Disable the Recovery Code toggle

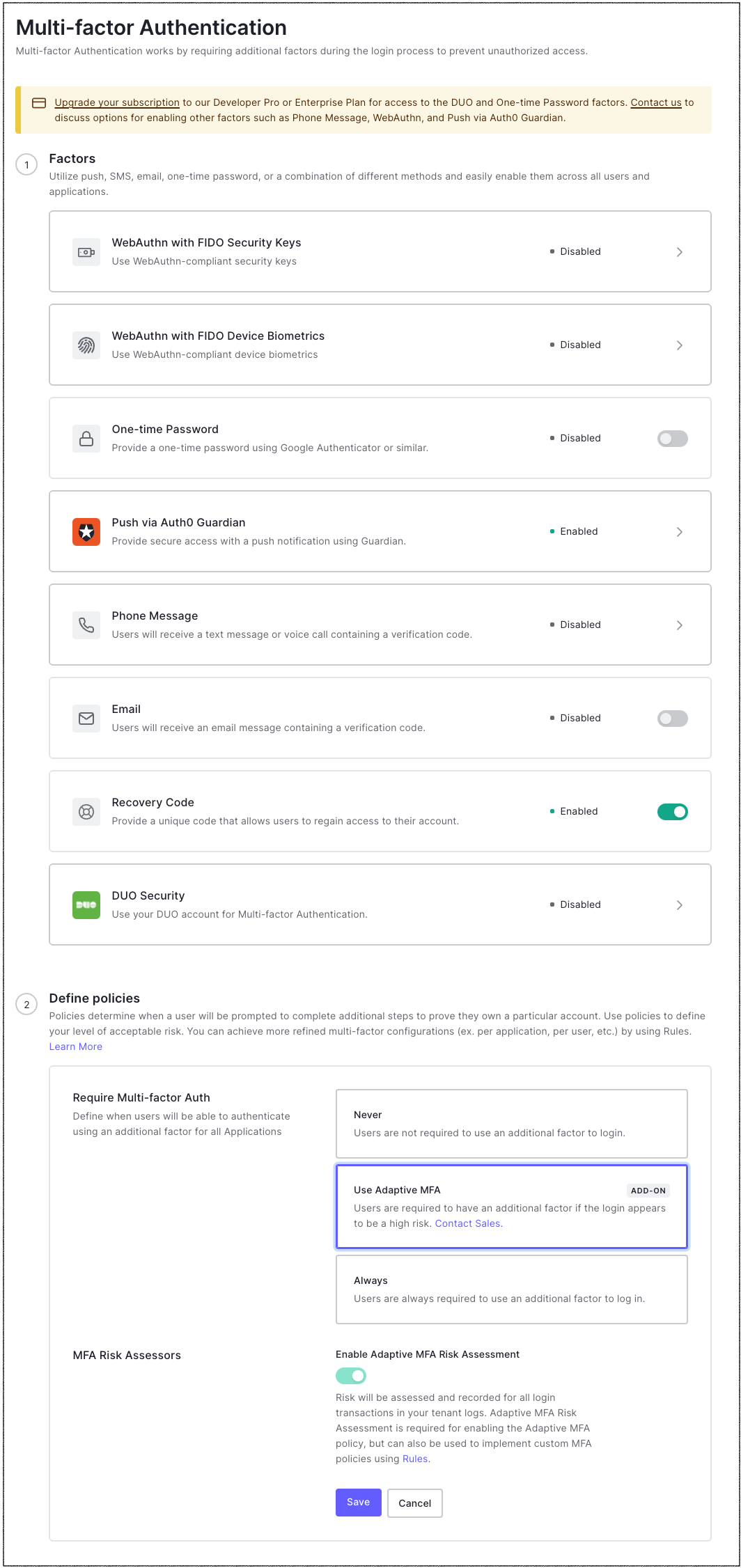pyautogui.click(x=672, y=812)
